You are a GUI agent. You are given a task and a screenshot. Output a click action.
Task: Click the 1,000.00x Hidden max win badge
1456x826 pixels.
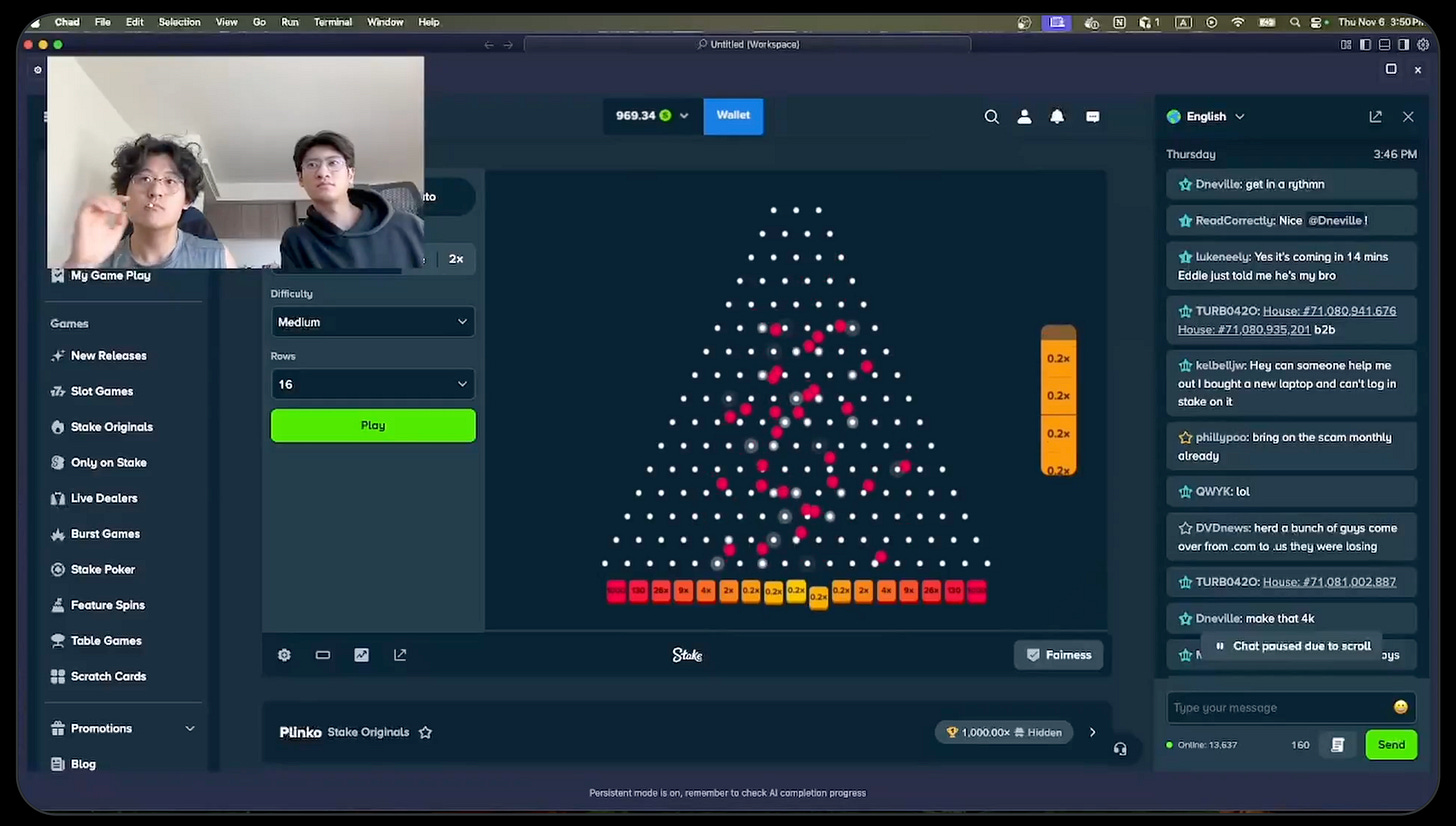click(x=1005, y=732)
